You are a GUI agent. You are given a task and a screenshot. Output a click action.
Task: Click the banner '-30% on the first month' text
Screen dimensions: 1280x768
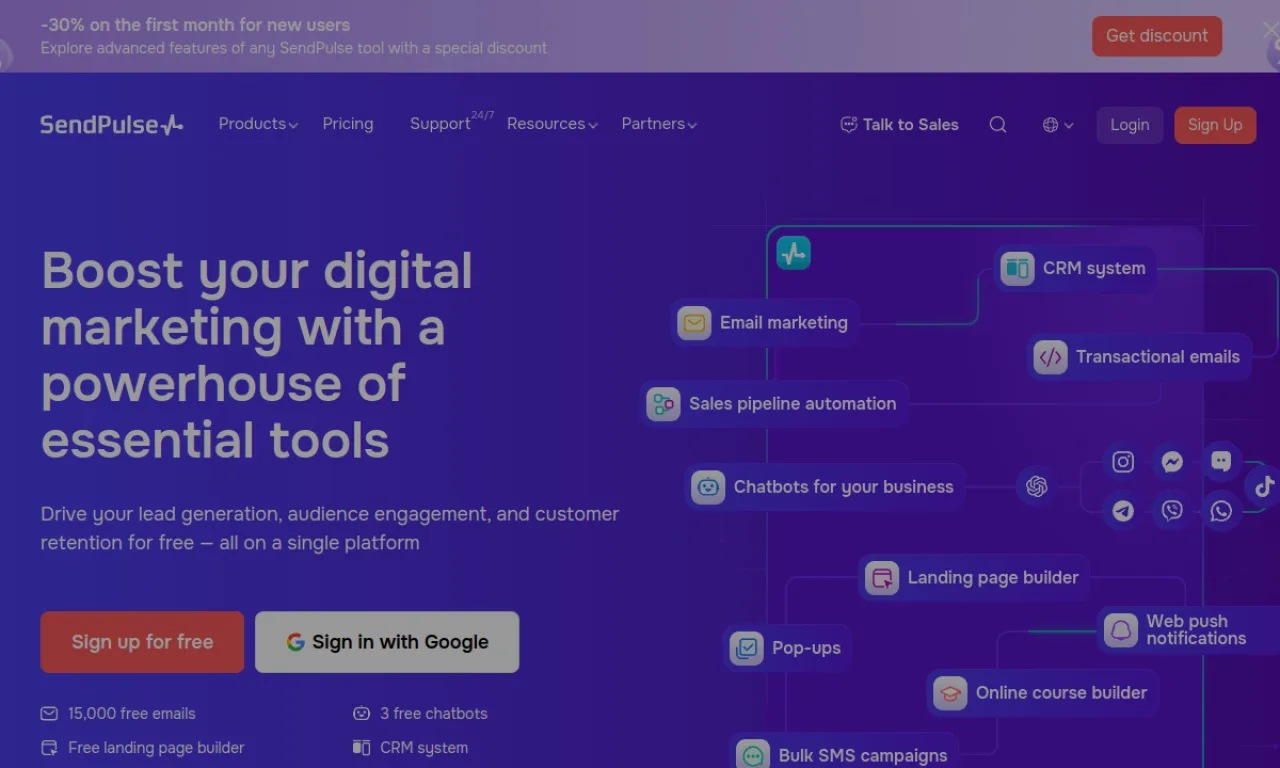tap(196, 25)
